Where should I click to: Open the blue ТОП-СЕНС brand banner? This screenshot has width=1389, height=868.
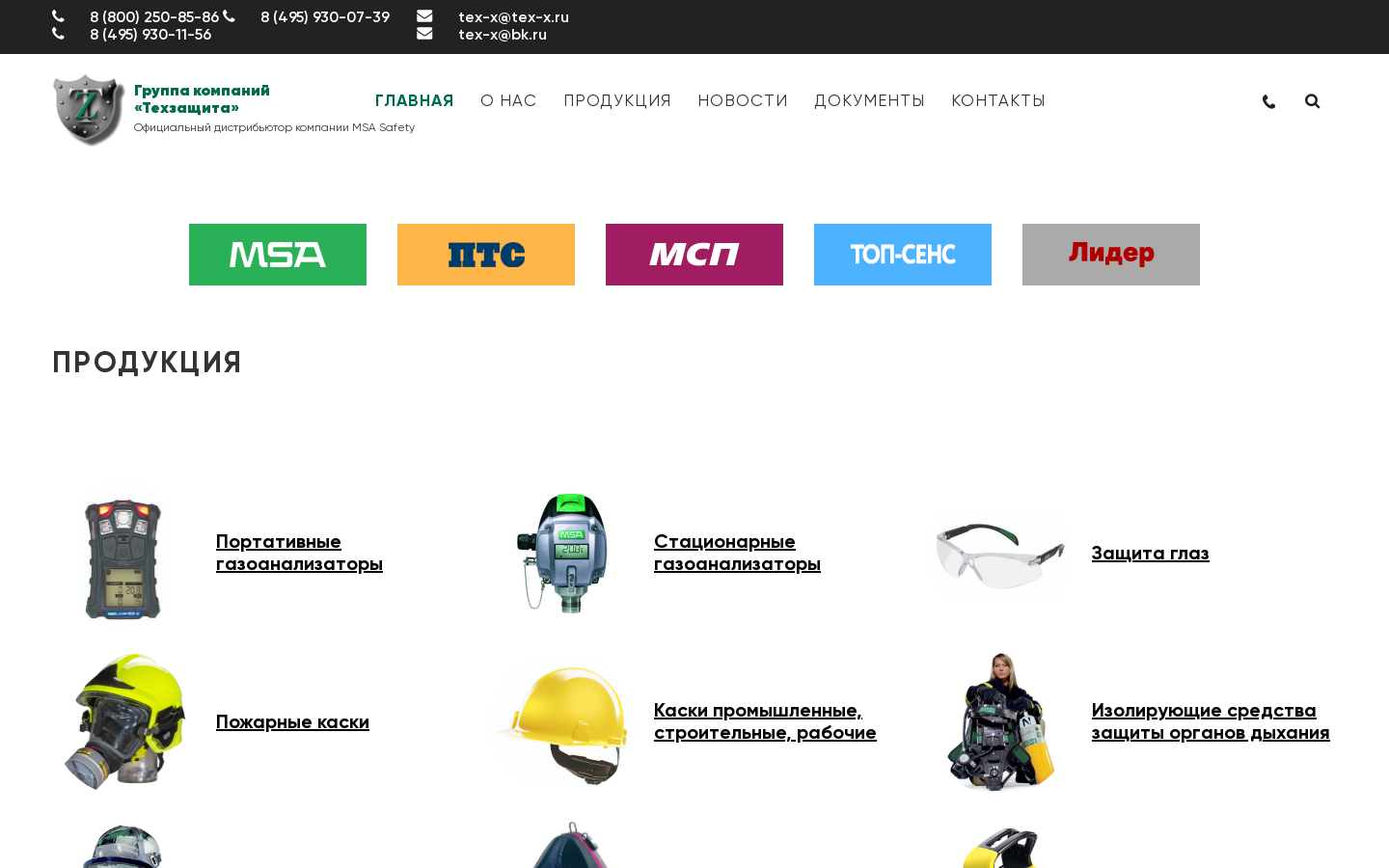tap(903, 255)
